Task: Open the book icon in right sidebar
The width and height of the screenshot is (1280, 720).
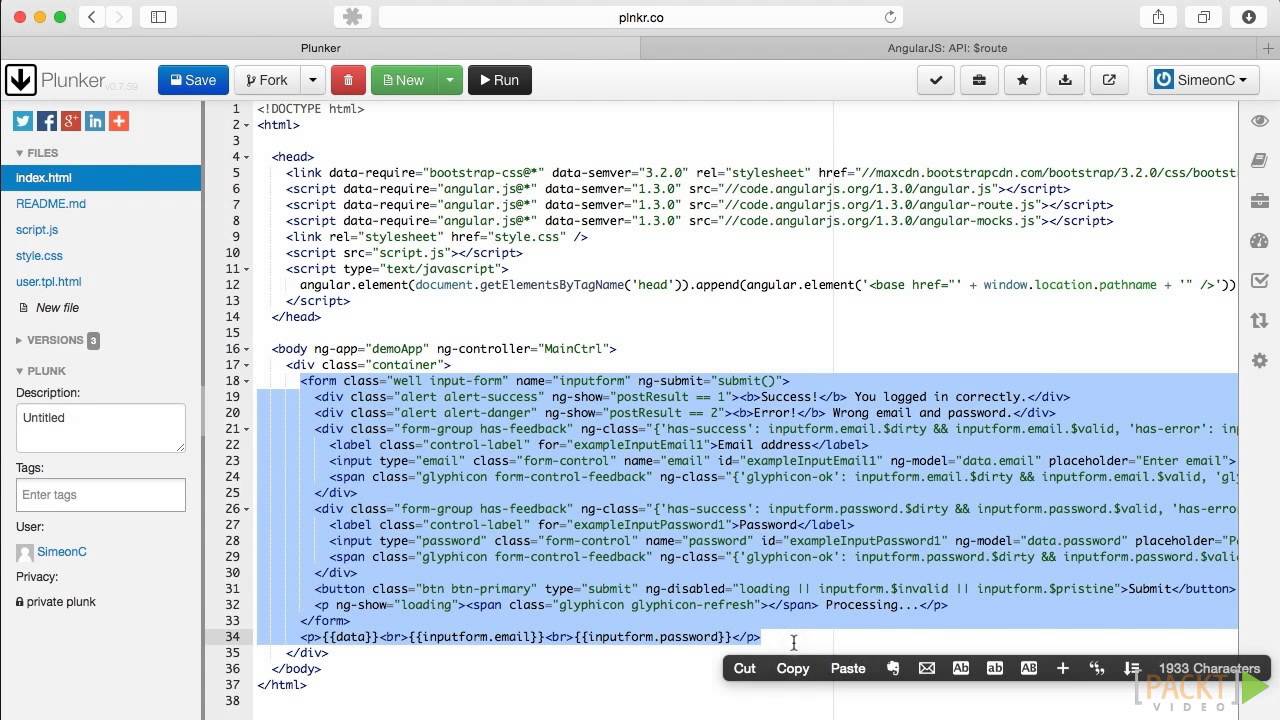Action: click(x=1259, y=160)
